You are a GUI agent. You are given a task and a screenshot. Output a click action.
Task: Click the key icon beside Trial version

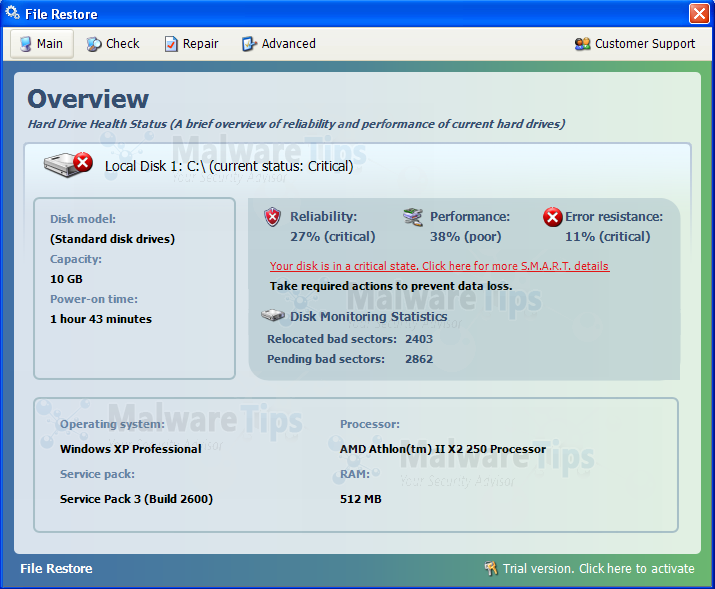[491, 568]
